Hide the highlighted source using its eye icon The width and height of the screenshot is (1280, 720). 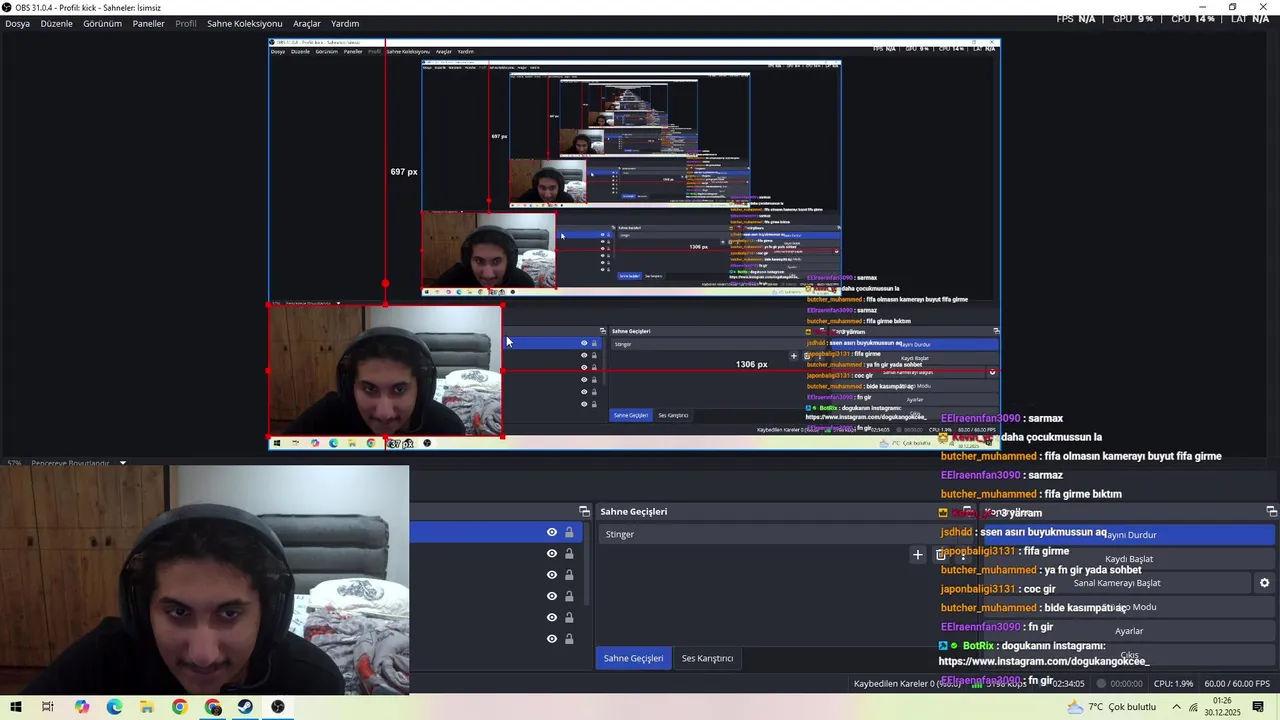pos(551,532)
